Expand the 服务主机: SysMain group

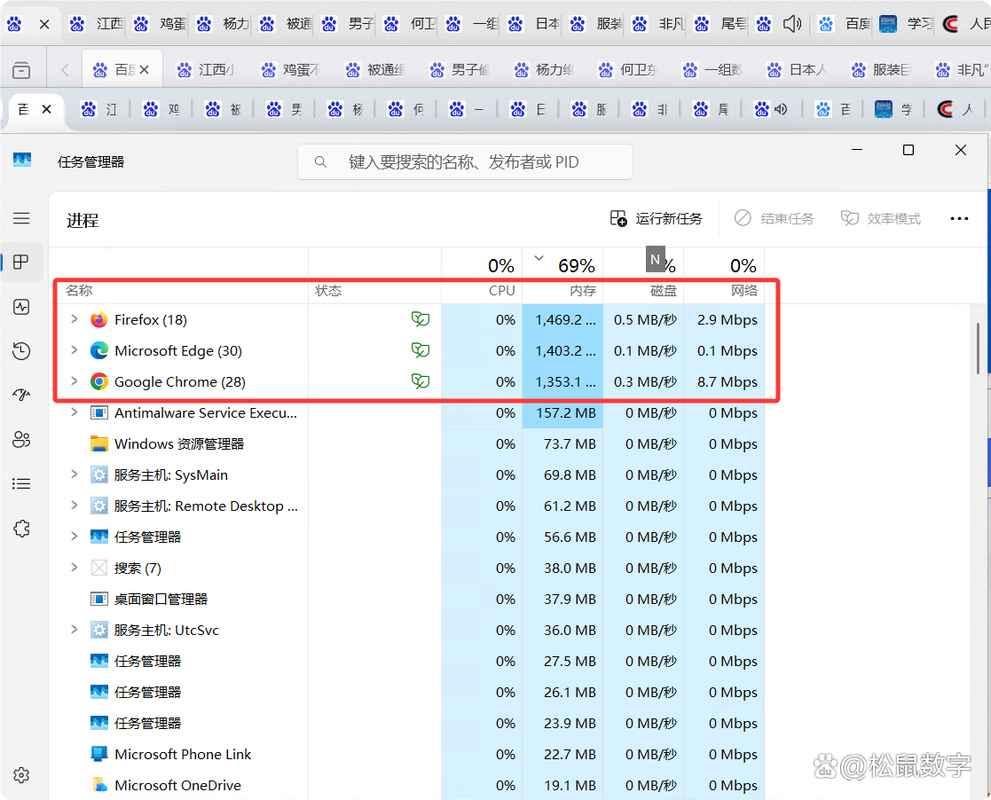click(x=74, y=474)
